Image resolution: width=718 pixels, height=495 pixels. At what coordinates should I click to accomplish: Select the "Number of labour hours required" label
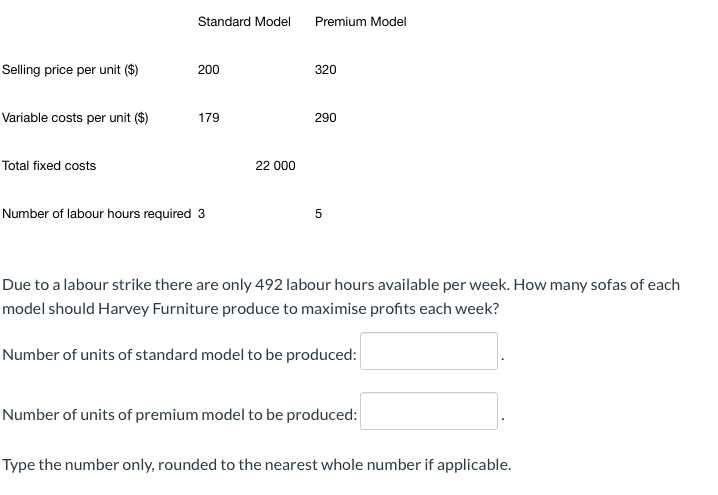click(97, 214)
